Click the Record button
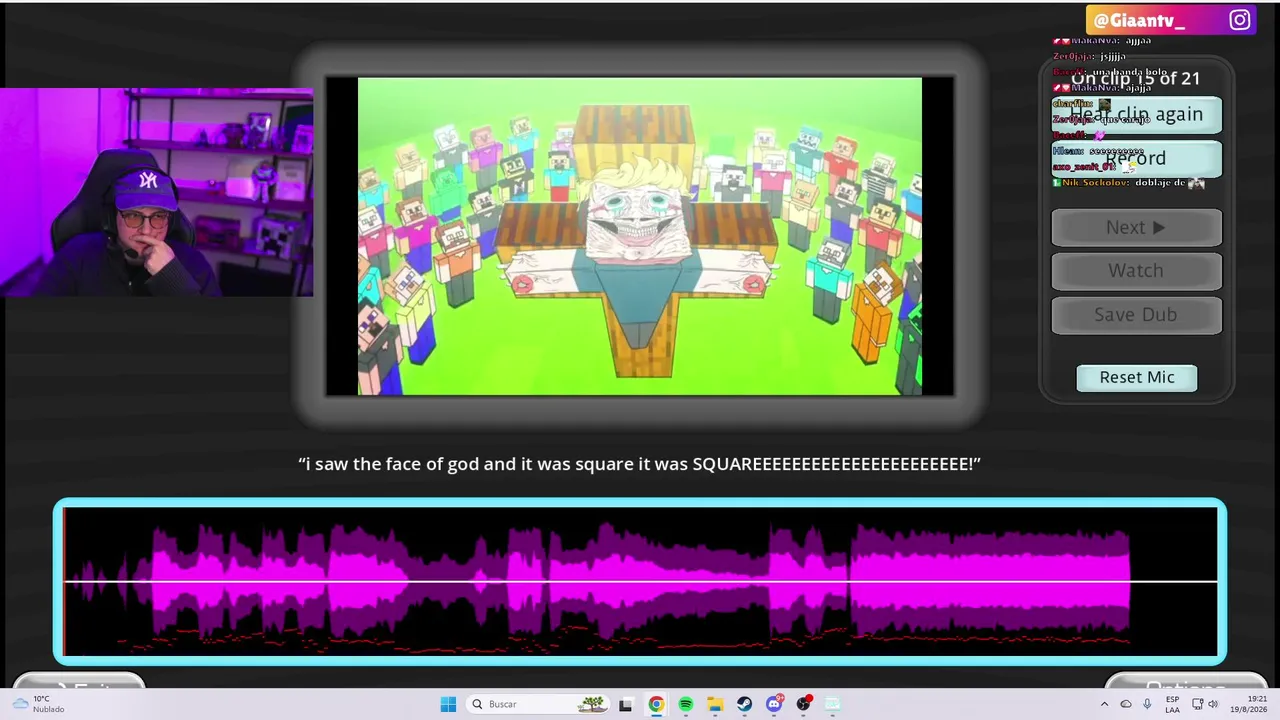 tap(1136, 158)
